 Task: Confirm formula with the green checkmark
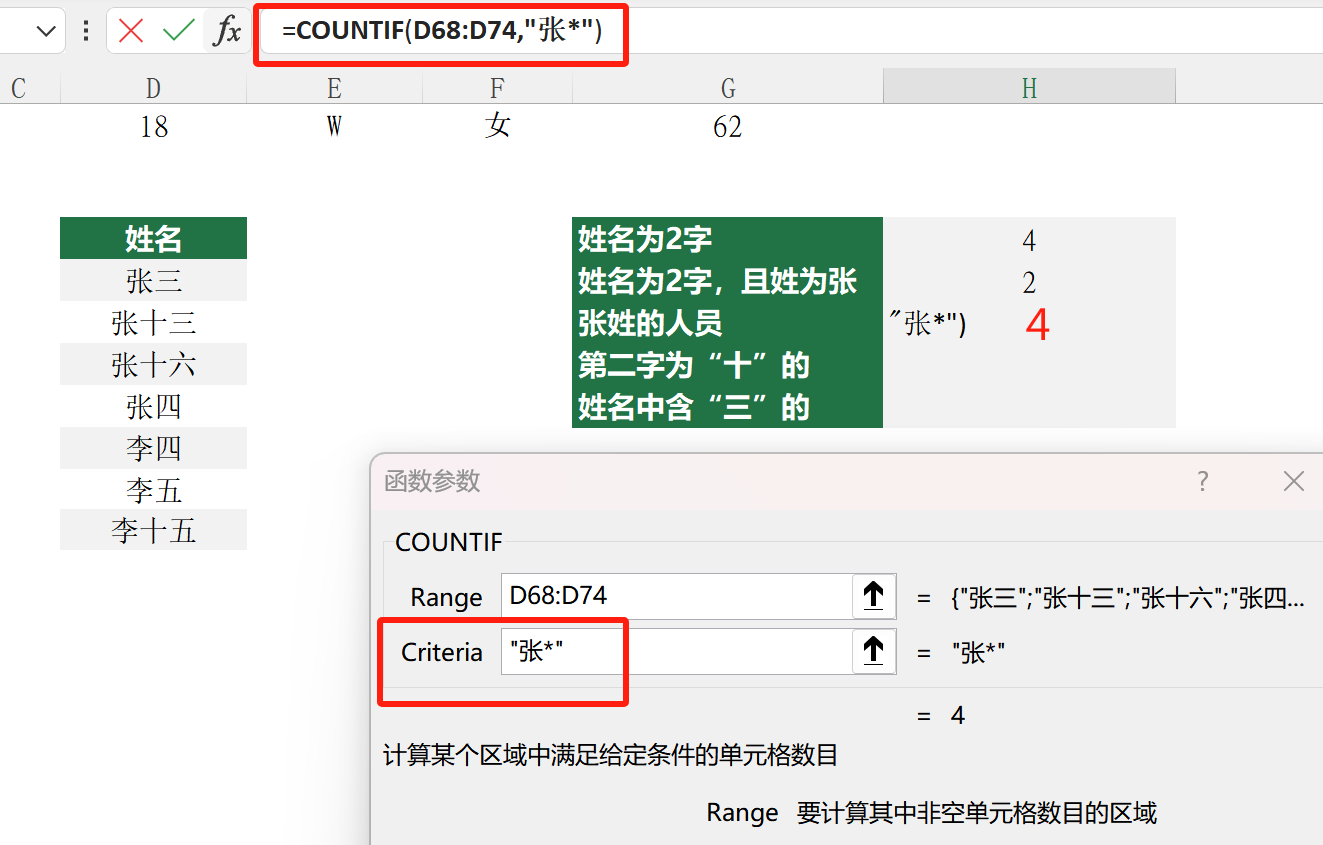click(x=179, y=31)
